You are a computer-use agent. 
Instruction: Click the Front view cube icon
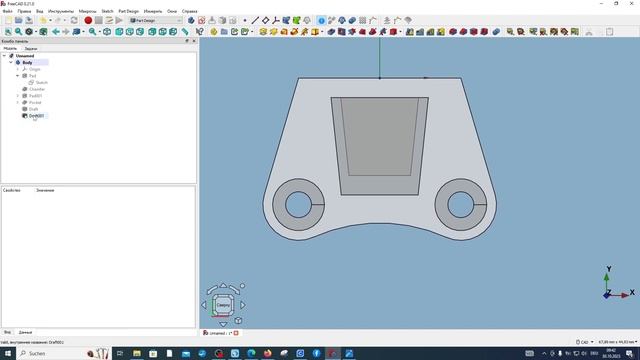click(x=119, y=31)
